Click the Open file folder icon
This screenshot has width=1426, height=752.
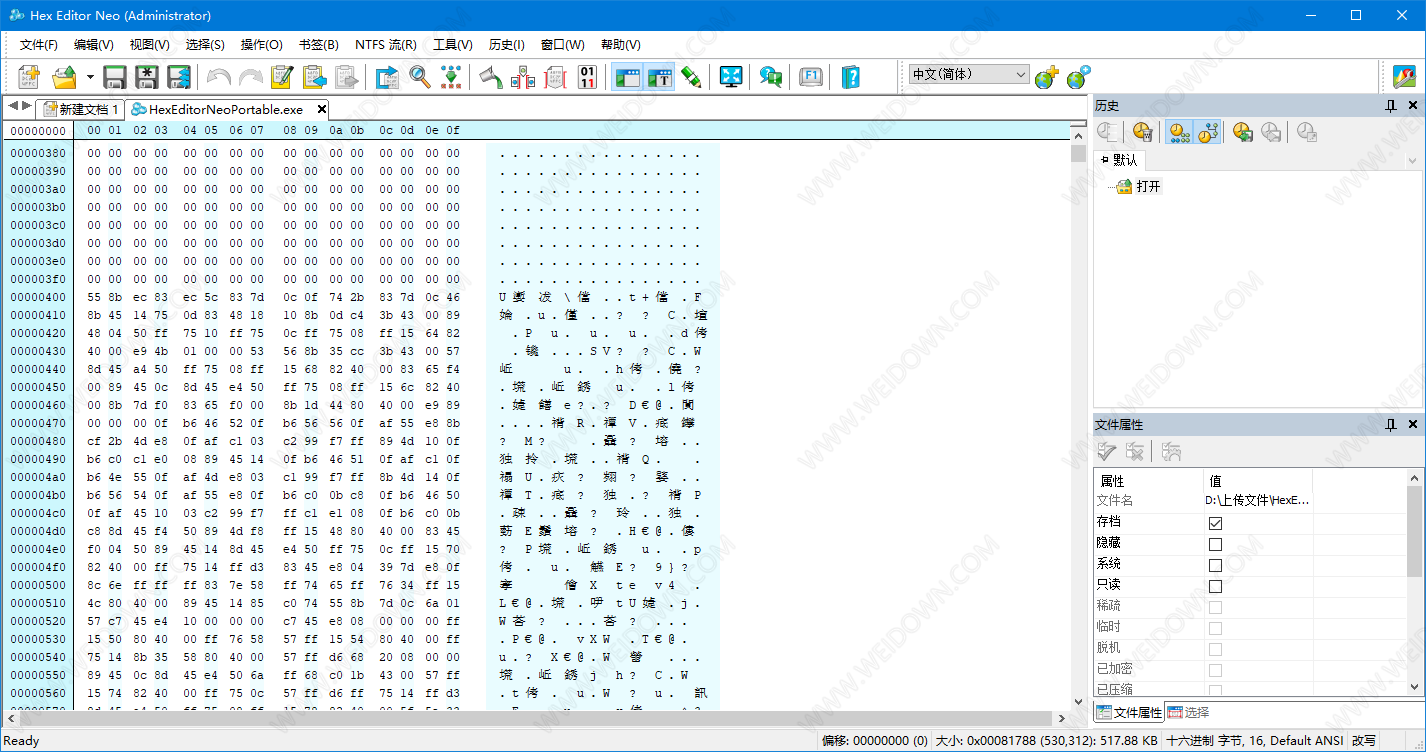pyautogui.click(x=64, y=77)
